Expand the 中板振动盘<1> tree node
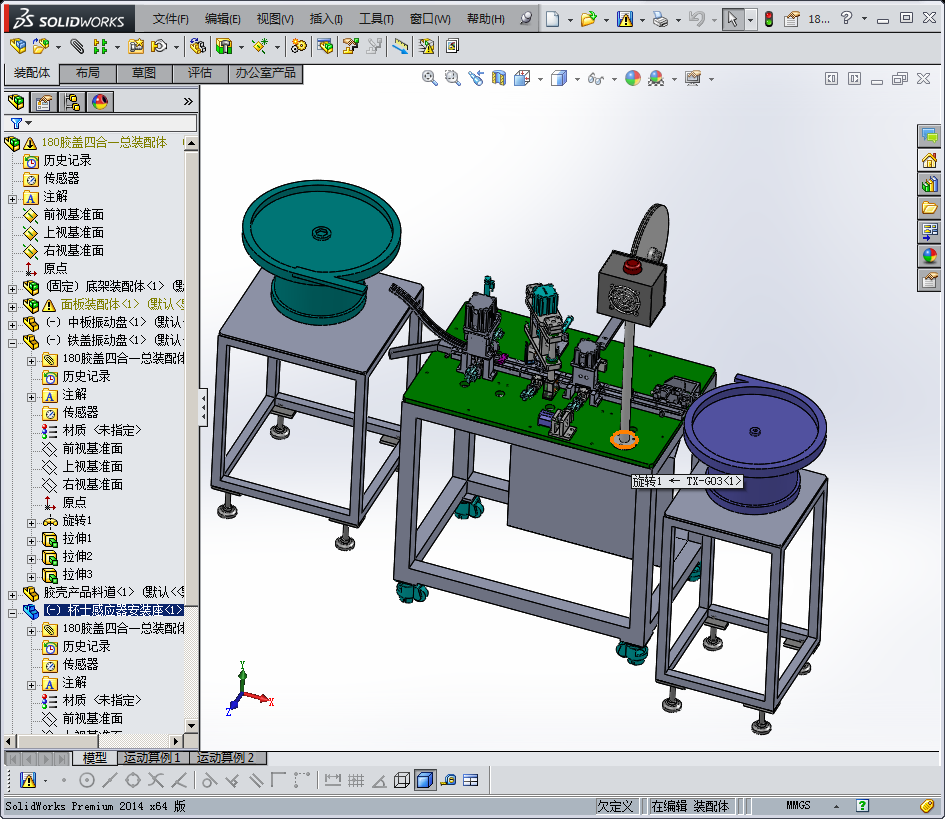Image resolution: width=945 pixels, height=819 pixels. point(12,325)
